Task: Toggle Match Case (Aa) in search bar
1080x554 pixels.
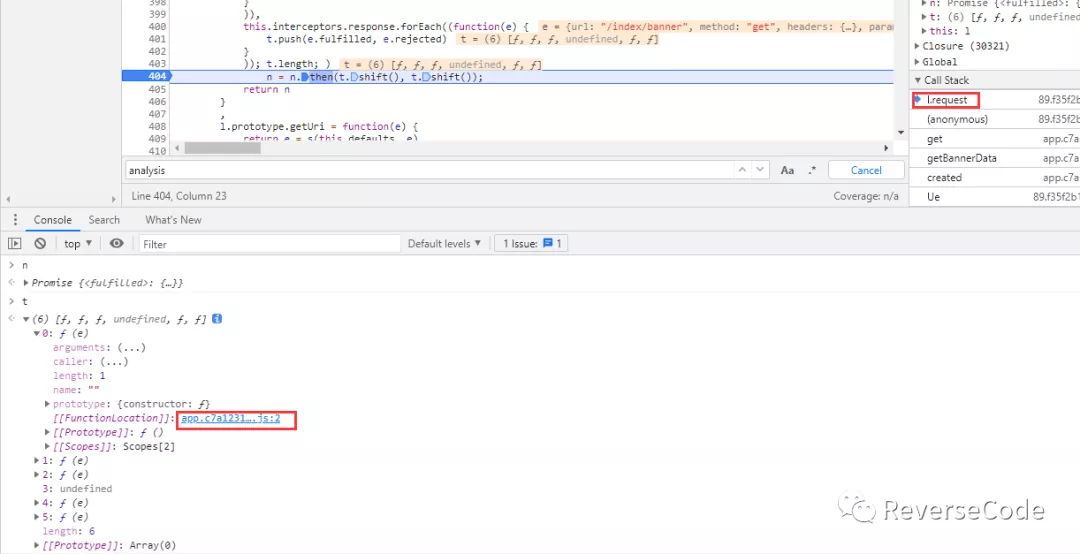Action: point(787,170)
